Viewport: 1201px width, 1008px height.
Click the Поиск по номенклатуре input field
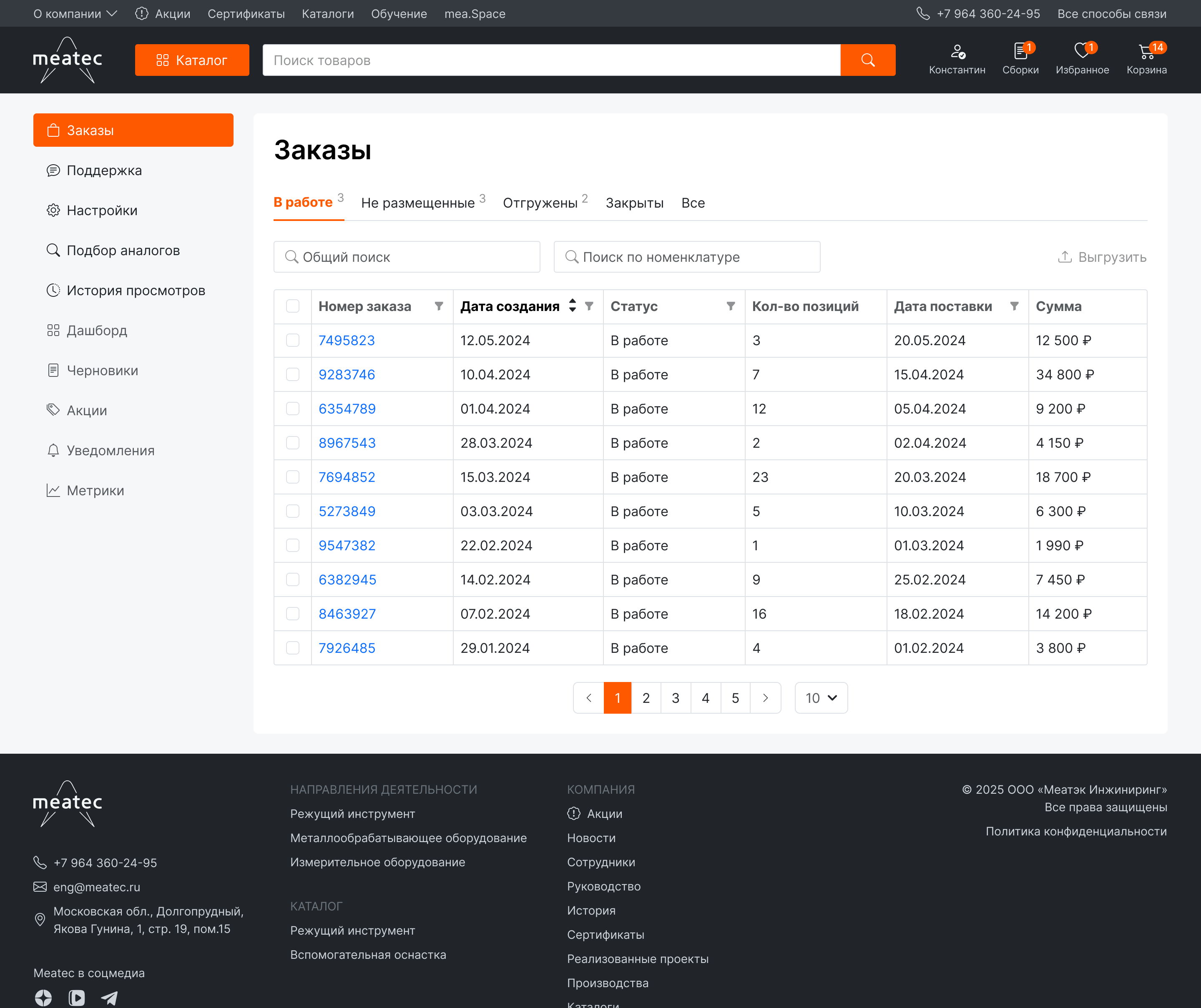[x=686, y=257]
